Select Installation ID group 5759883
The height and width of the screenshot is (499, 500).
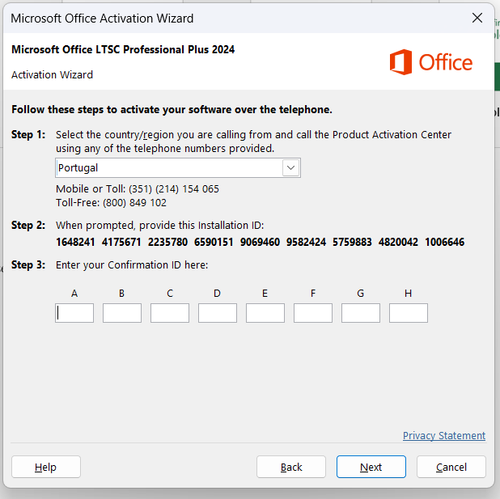pyautogui.click(x=352, y=242)
